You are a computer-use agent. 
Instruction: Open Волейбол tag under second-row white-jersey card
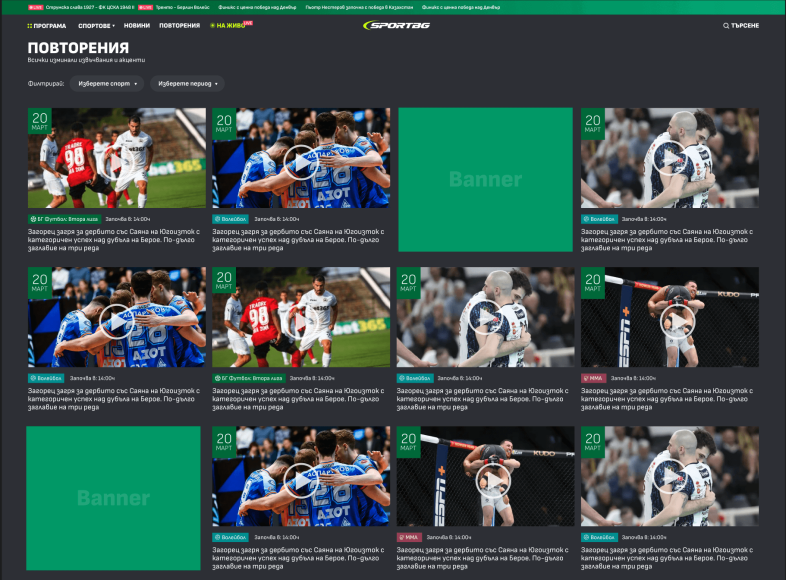click(415, 378)
